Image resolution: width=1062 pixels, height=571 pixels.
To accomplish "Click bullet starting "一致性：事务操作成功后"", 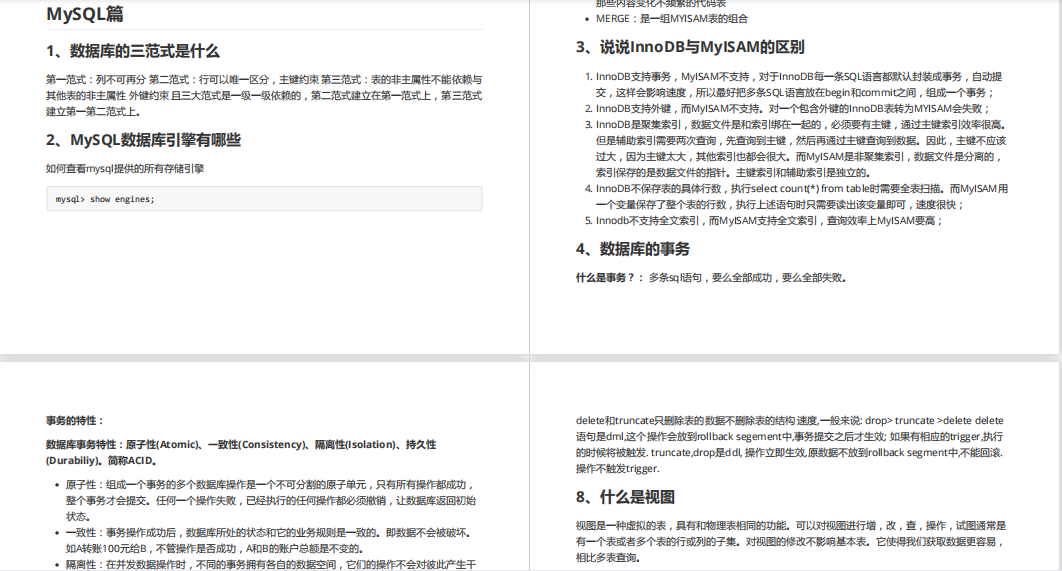I will [269, 541].
